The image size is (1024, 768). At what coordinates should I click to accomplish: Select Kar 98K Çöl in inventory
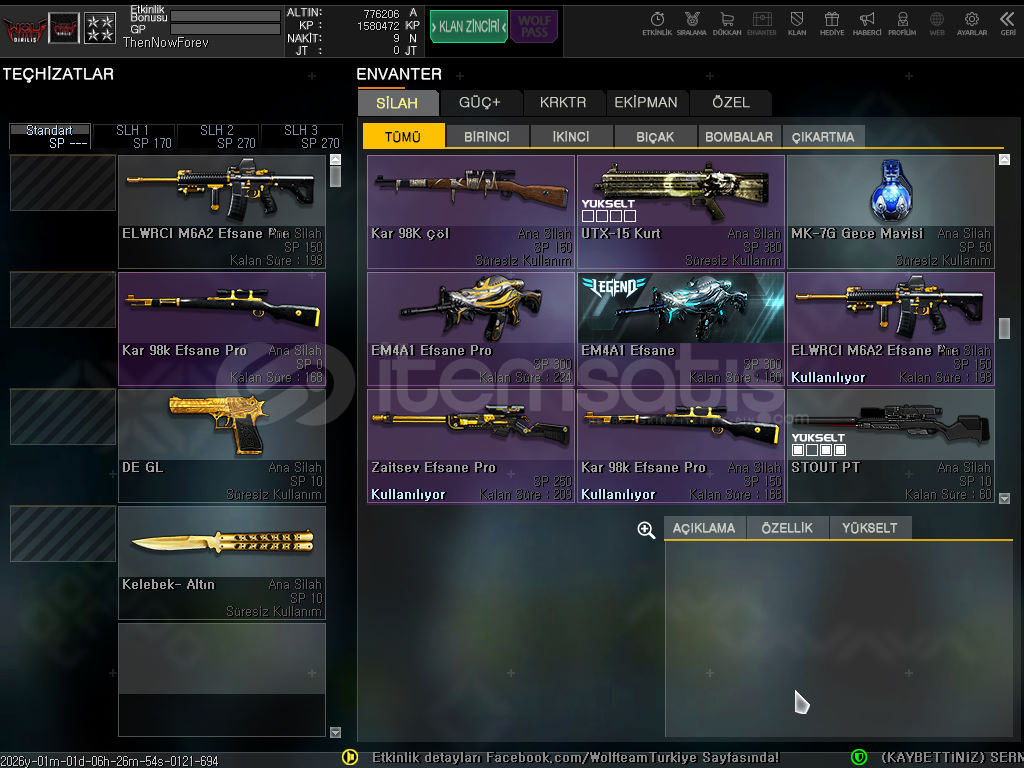(x=471, y=212)
